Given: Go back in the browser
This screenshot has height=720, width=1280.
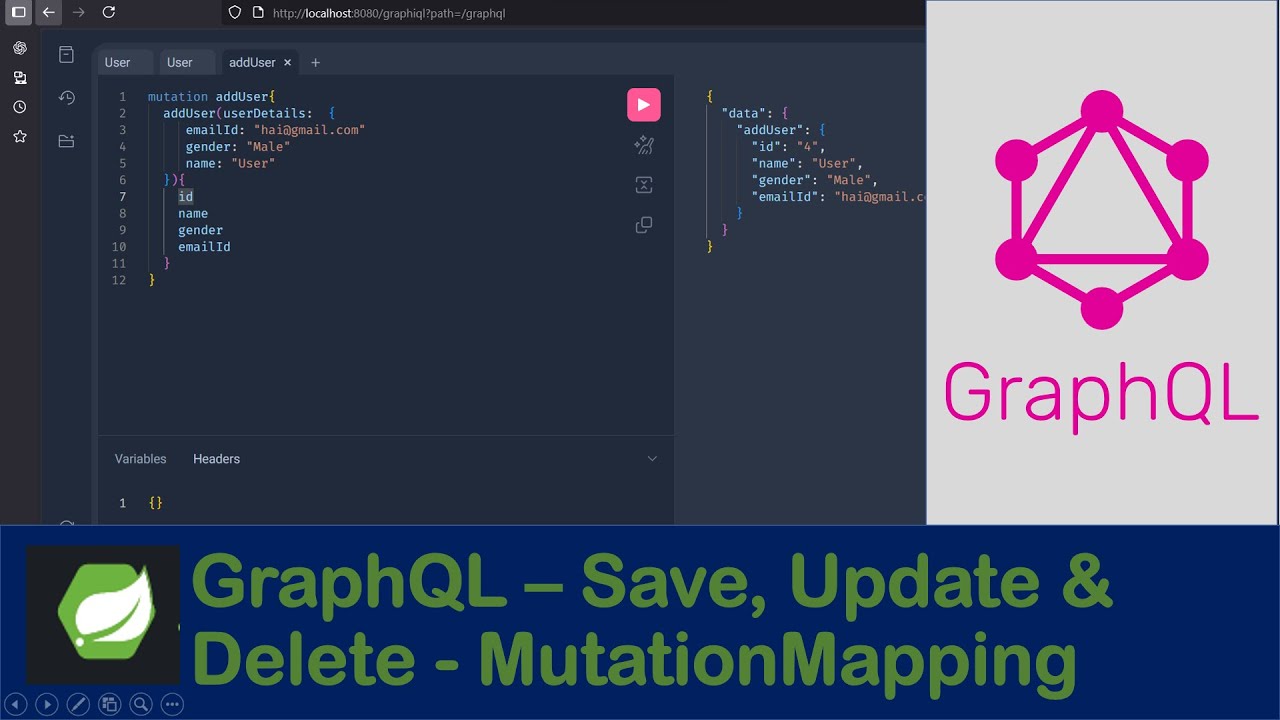Looking at the screenshot, I should tap(48, 12).
